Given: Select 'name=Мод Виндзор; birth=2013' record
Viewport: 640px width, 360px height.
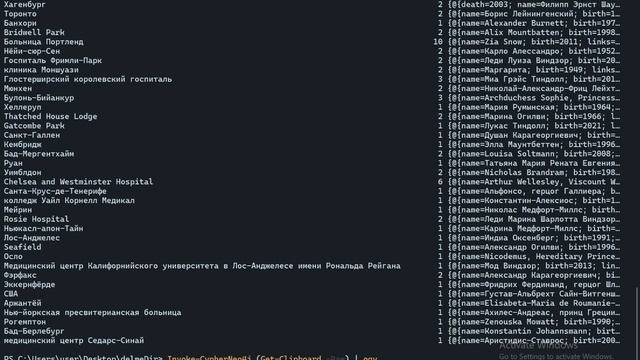Looking at the screenshot, I should point(534,266).
